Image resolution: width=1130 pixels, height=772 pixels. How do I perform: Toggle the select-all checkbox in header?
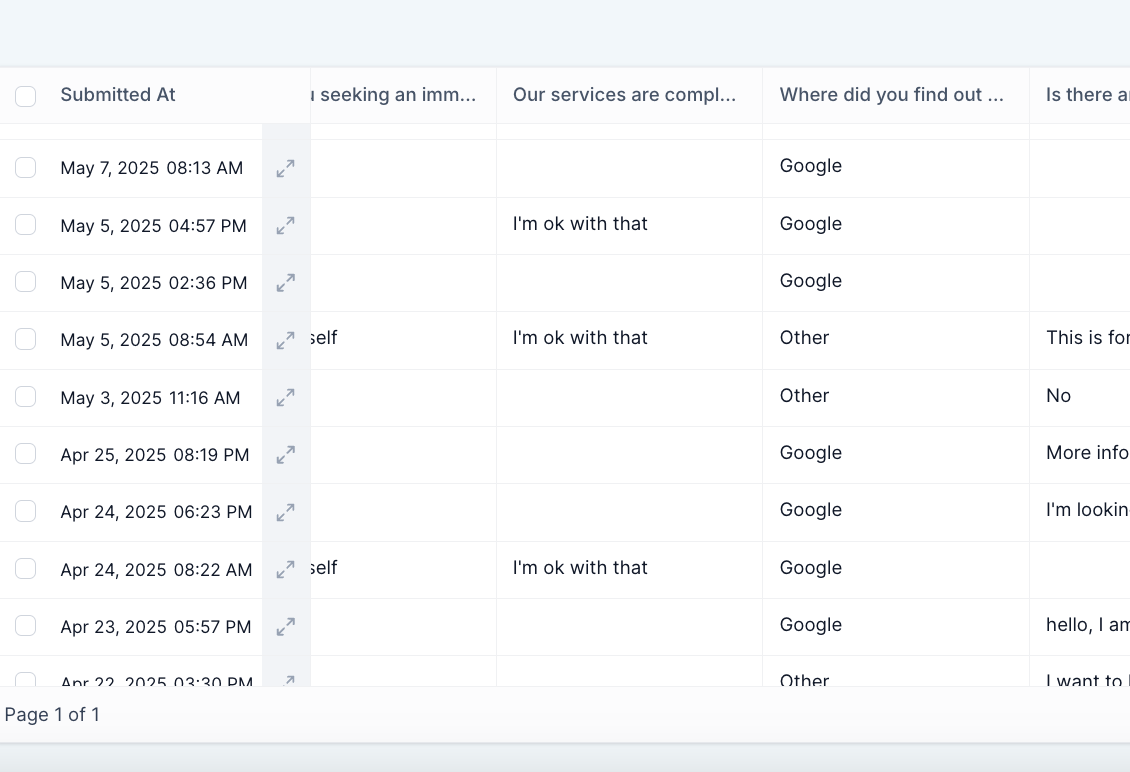click(x=26, y=96)
